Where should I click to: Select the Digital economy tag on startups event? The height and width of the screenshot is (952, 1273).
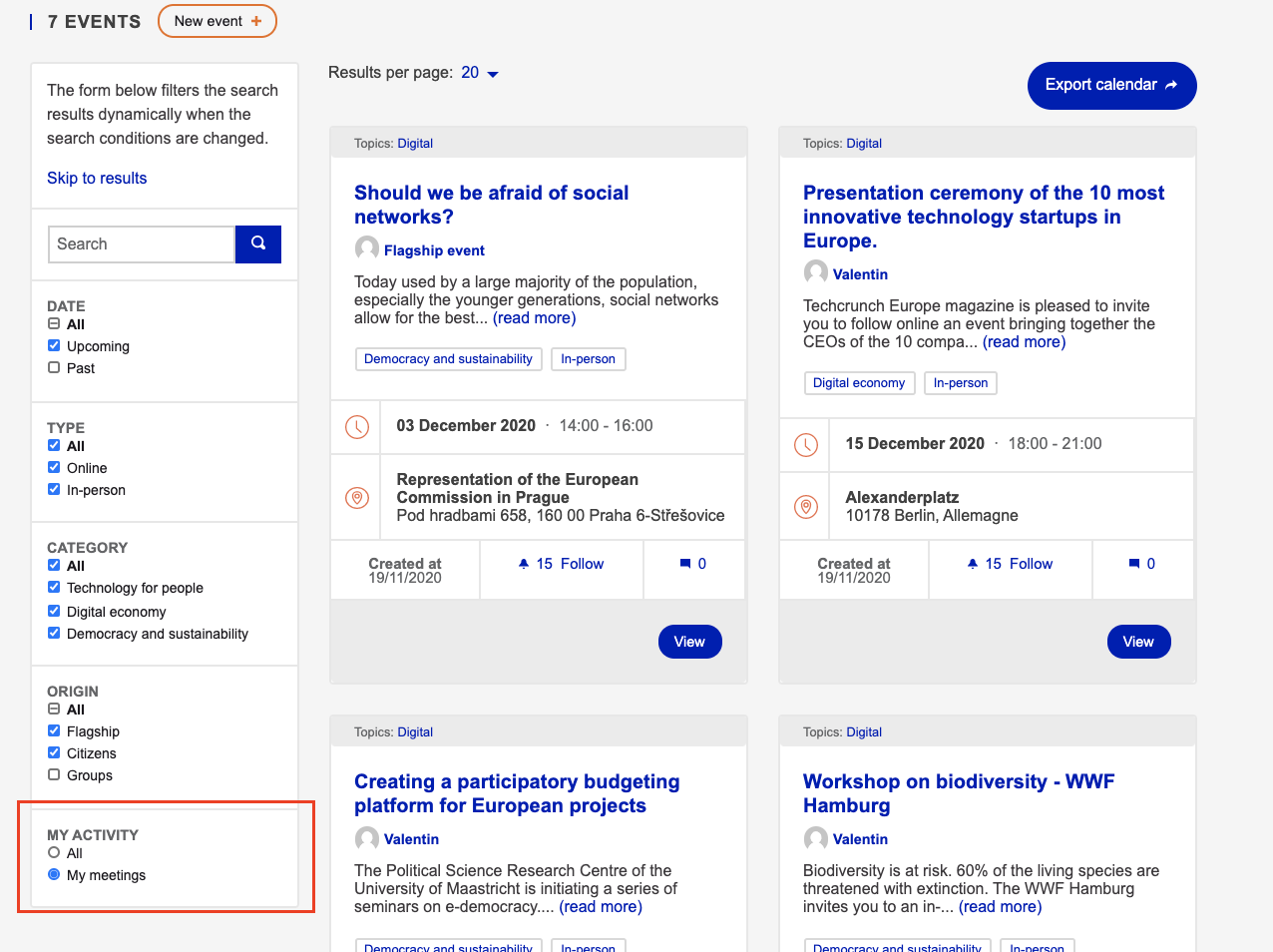tap(859, 383)
